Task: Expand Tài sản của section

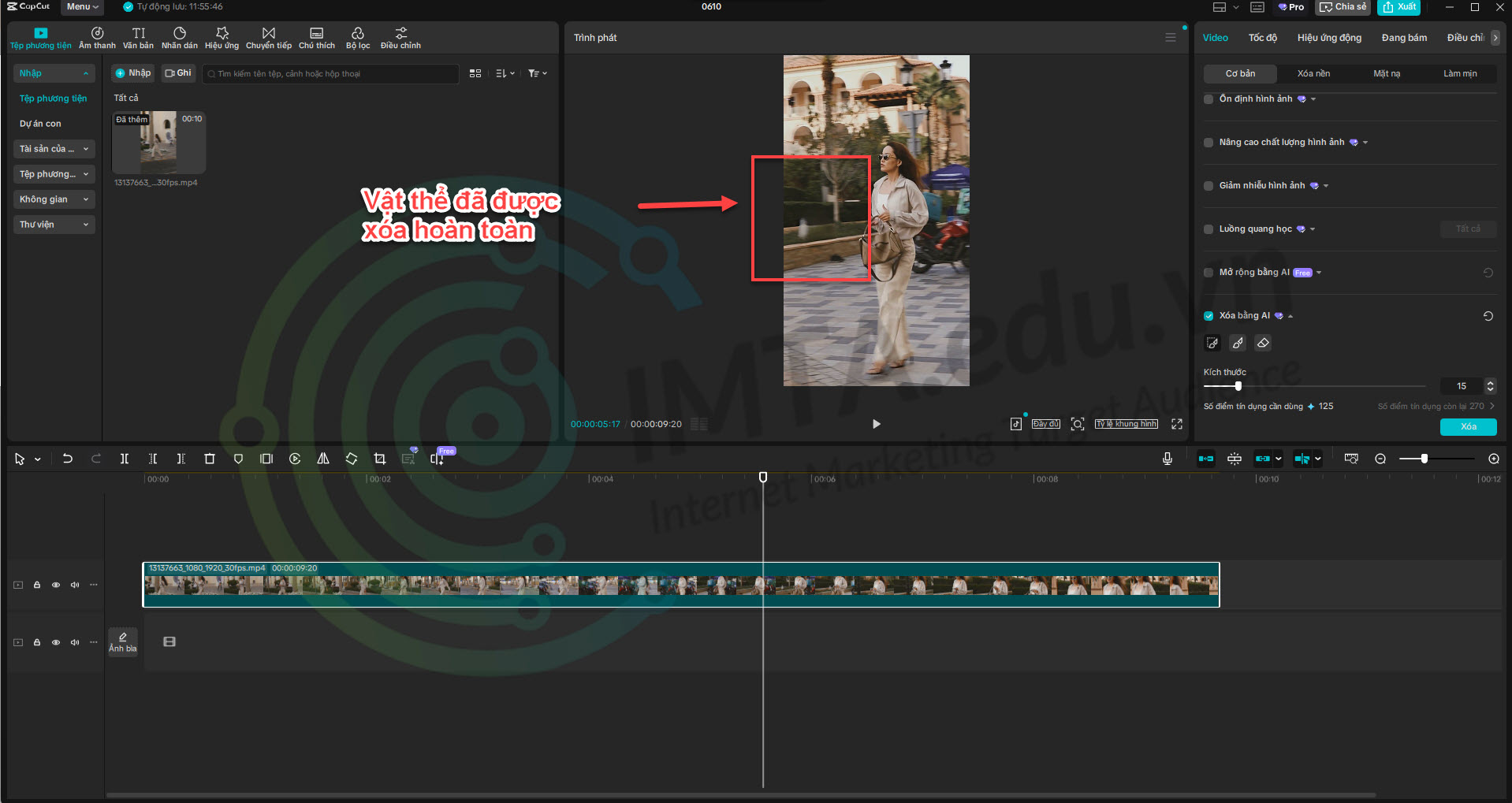Action: click(x=54, y=149)
